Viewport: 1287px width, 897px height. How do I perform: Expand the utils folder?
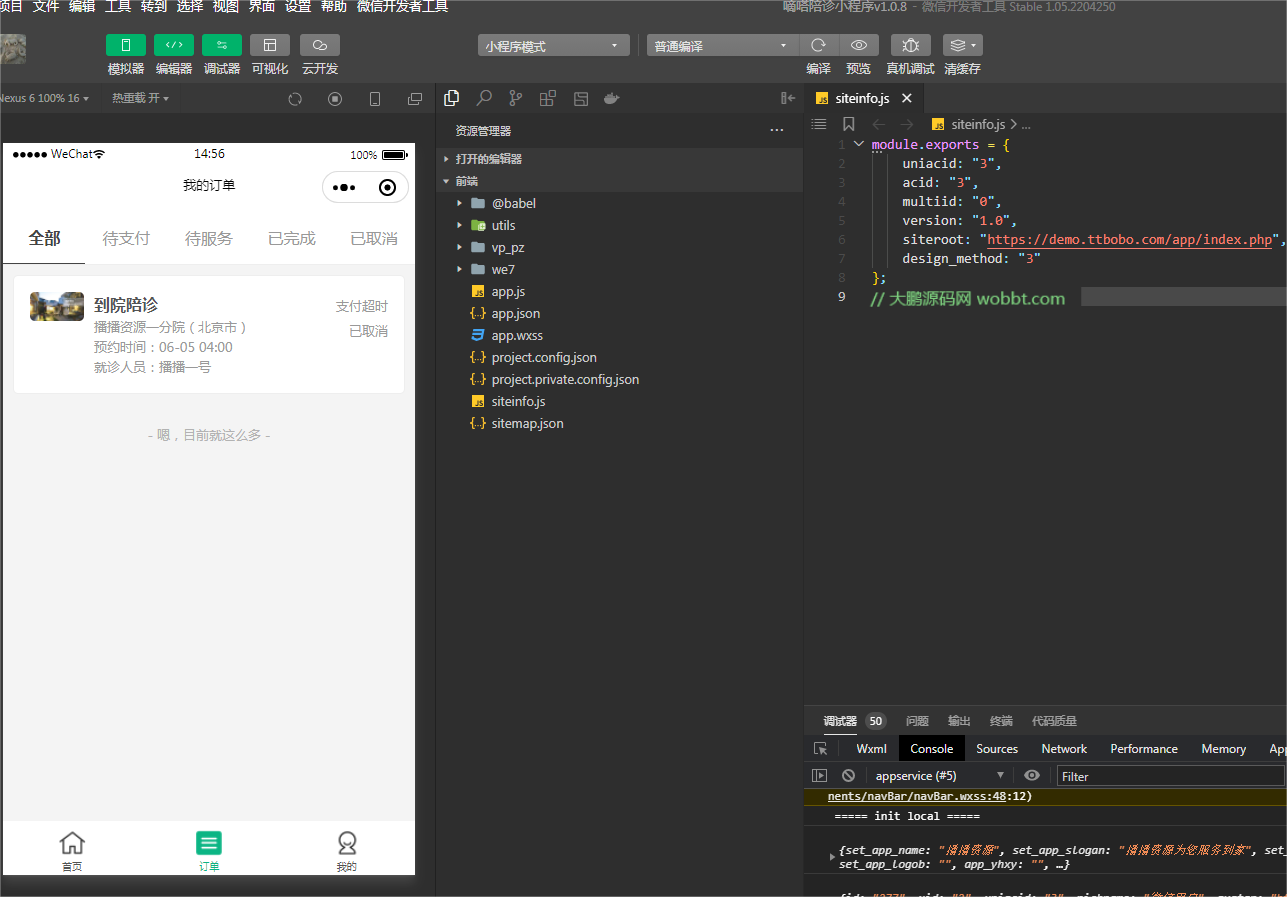pyautogui.click(x=503, y=225)
